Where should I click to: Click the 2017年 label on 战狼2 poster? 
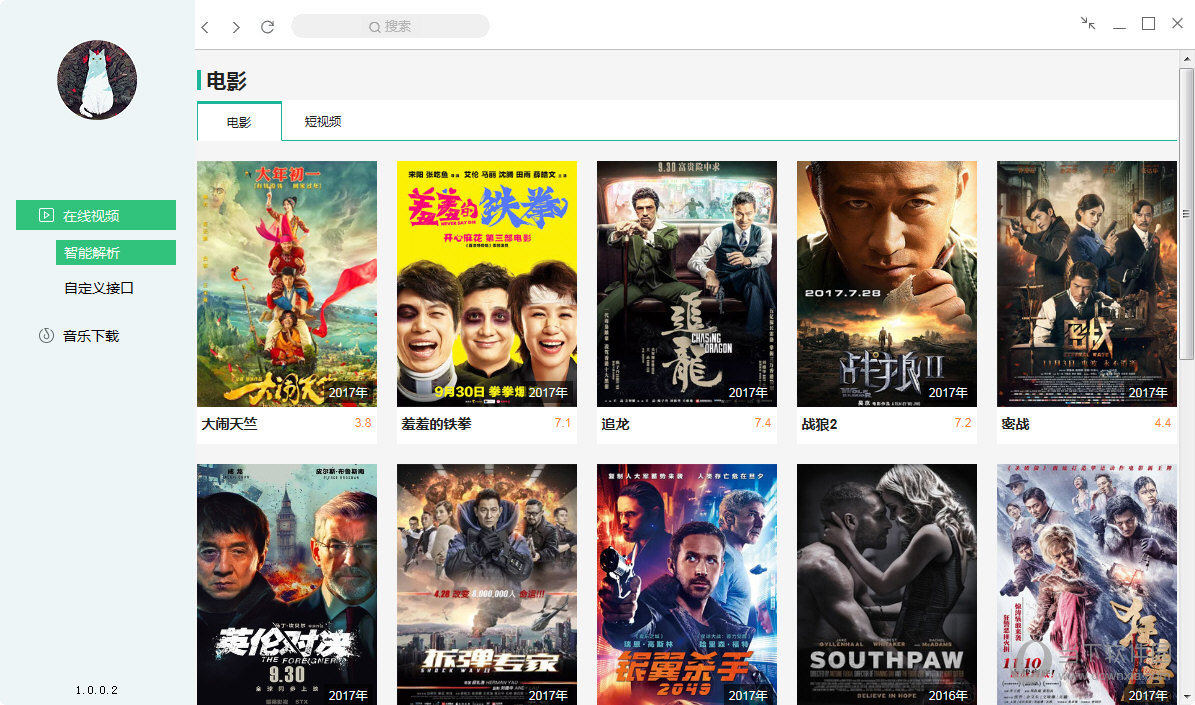tap(948, 393)
